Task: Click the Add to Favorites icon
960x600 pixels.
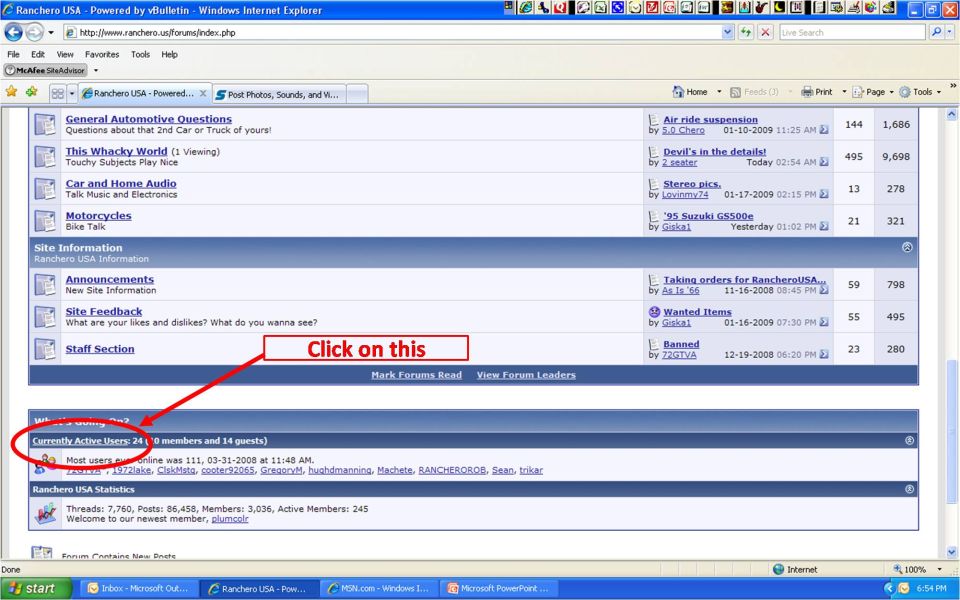Action: (x=31, y=92)
